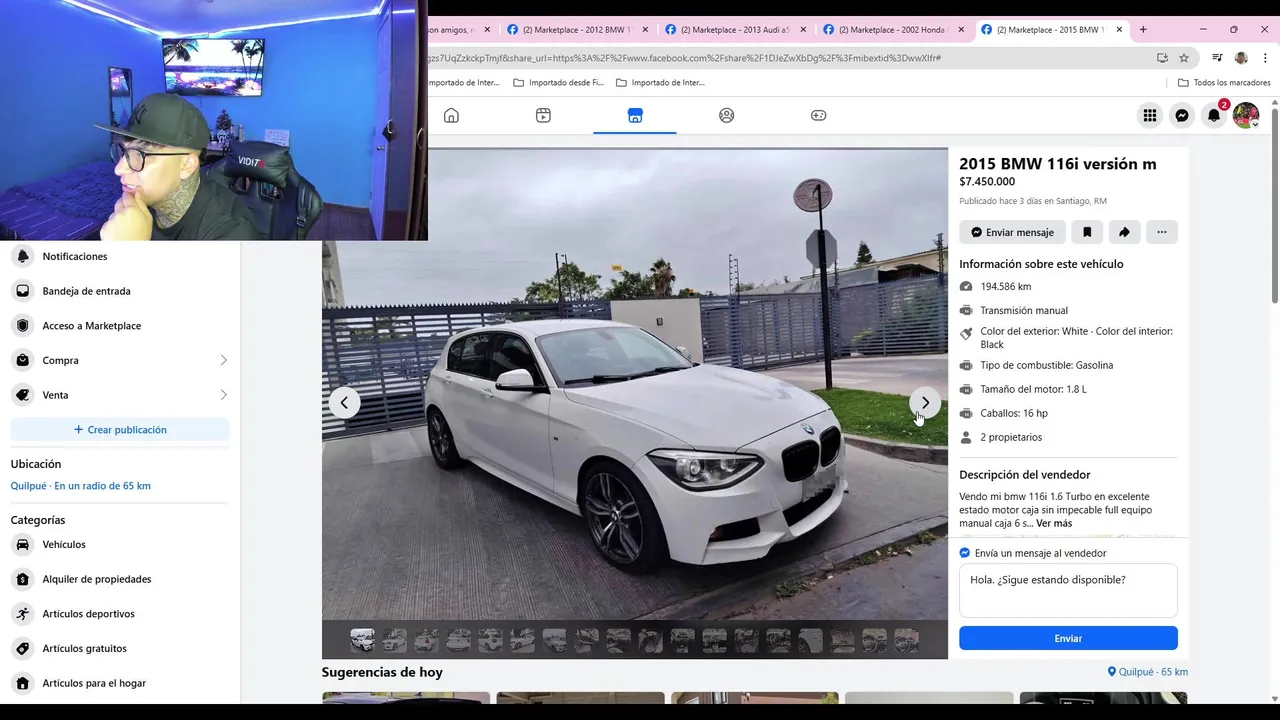The image size is (1280, 720).
Task: Click the Tamaño del motor: 1.8 L text
Action: point(1033,389)
